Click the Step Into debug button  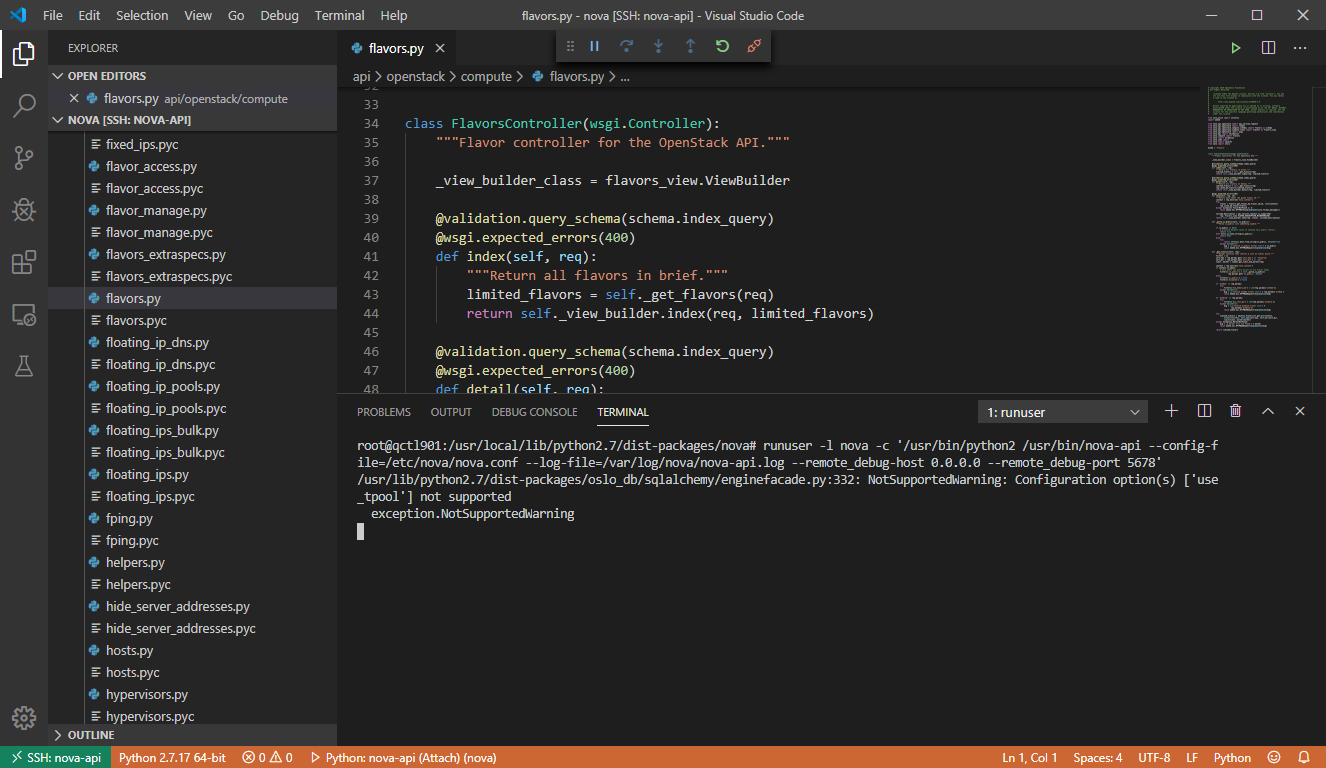point(658,46)
